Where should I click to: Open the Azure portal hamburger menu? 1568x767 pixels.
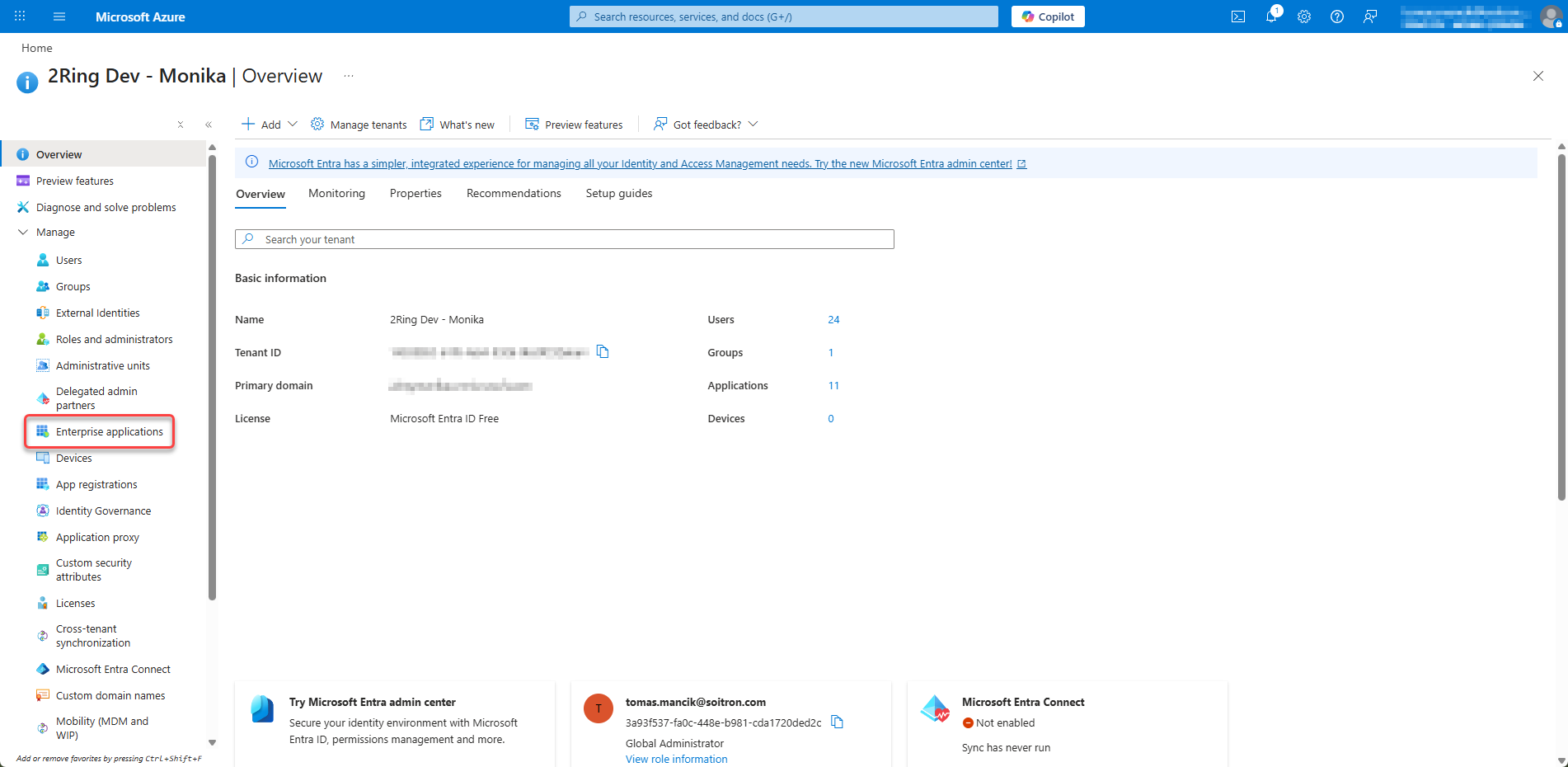point(59,16)
